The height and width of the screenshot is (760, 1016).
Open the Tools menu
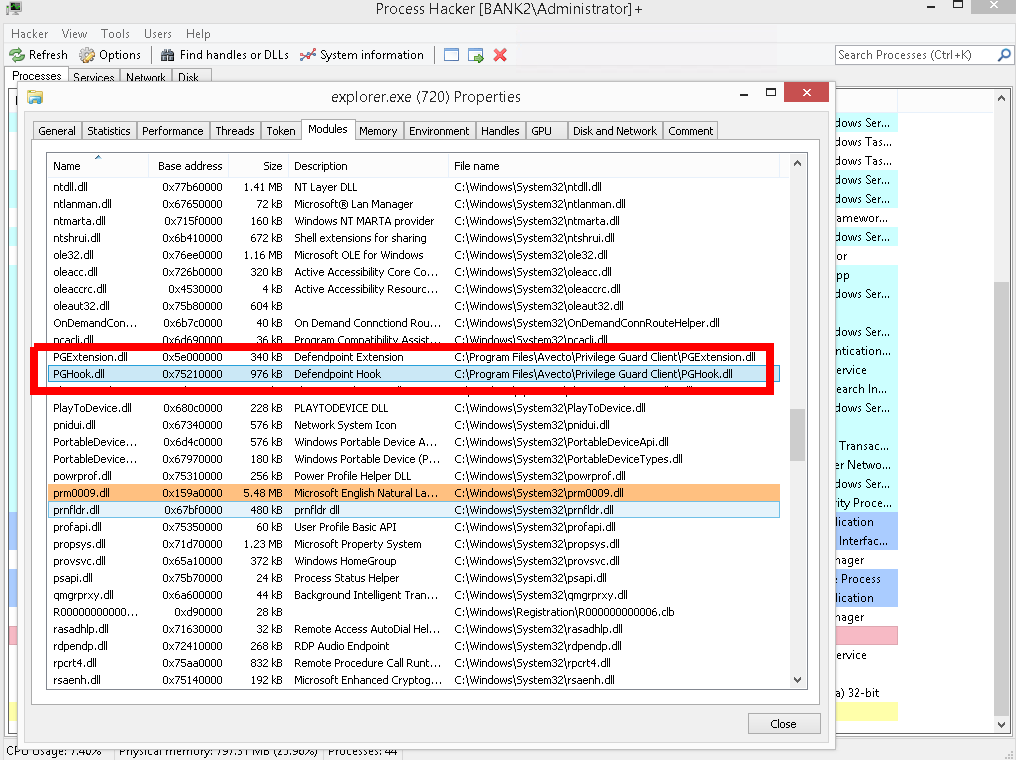pos(115,34)
